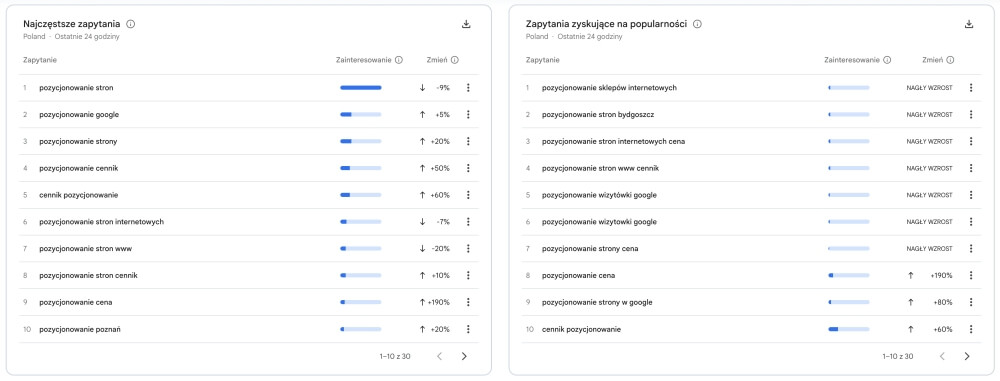Open more options for pozycjonowanie strony +20% row

468,142
